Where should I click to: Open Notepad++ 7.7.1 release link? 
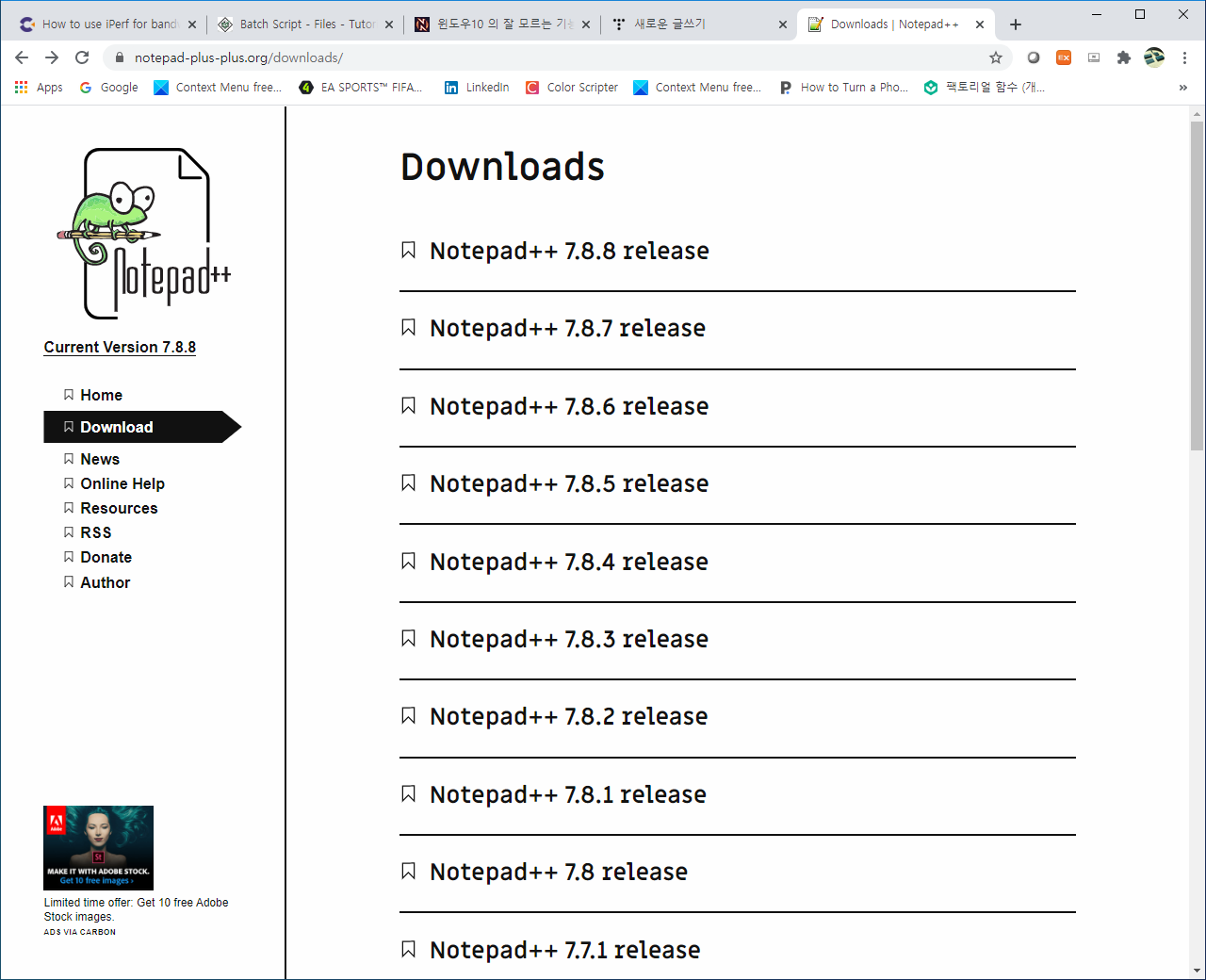click(565, 950)
